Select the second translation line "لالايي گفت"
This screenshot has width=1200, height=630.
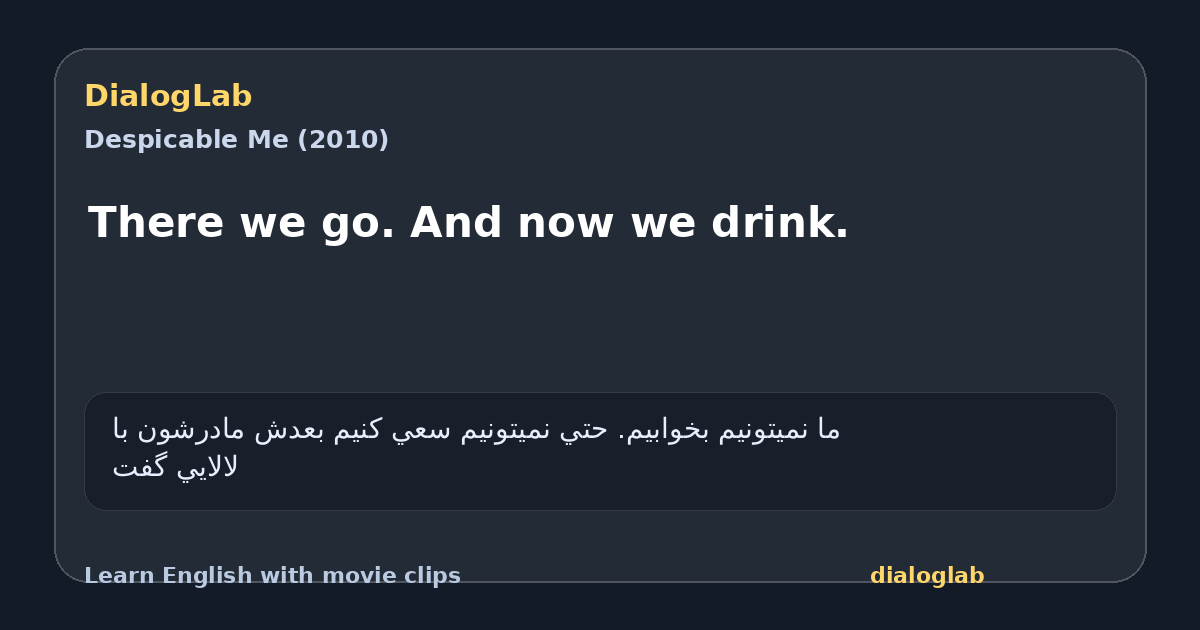[175, 467]
